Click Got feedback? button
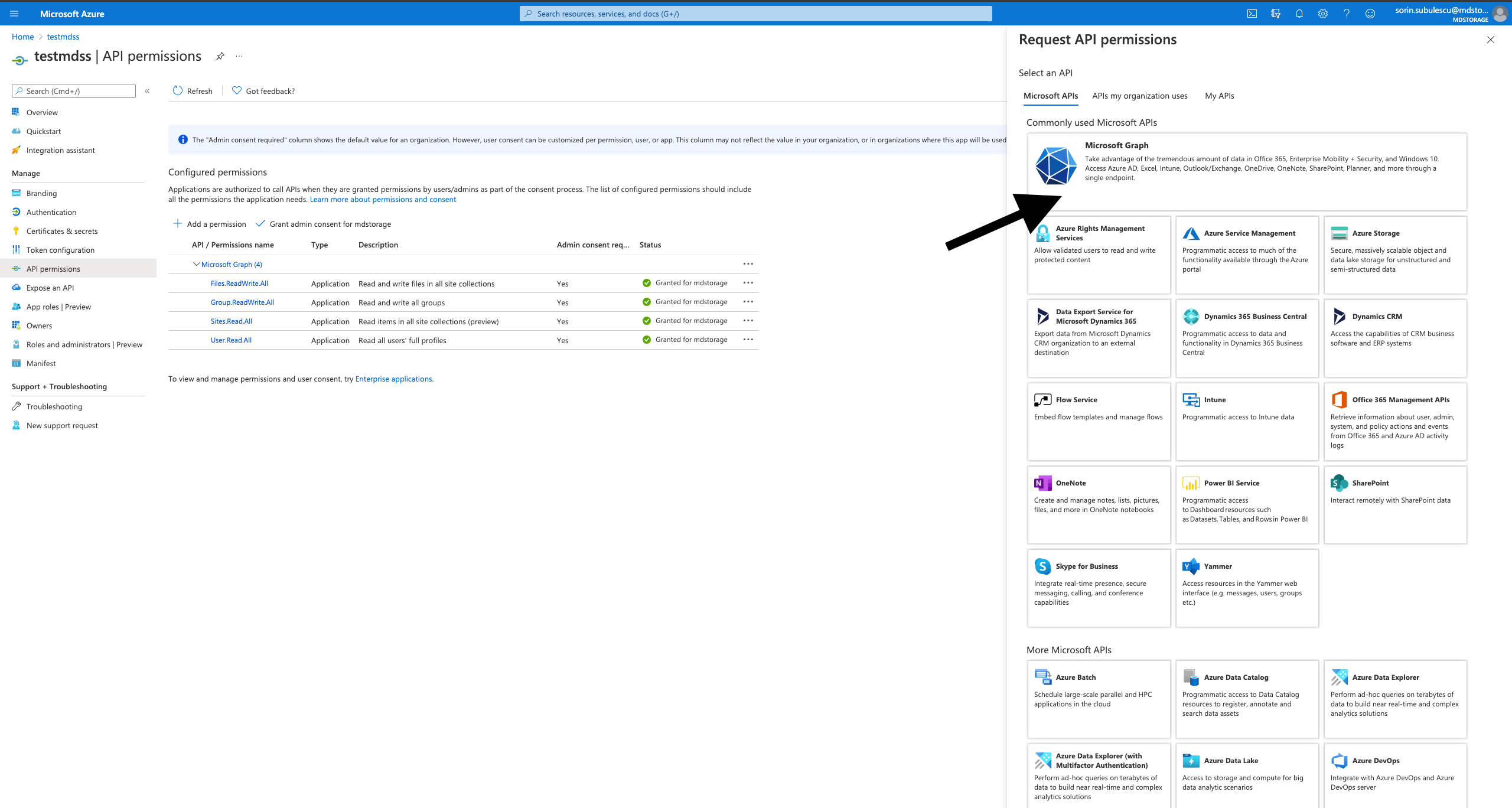1512x808 pixels. point(263,91)
